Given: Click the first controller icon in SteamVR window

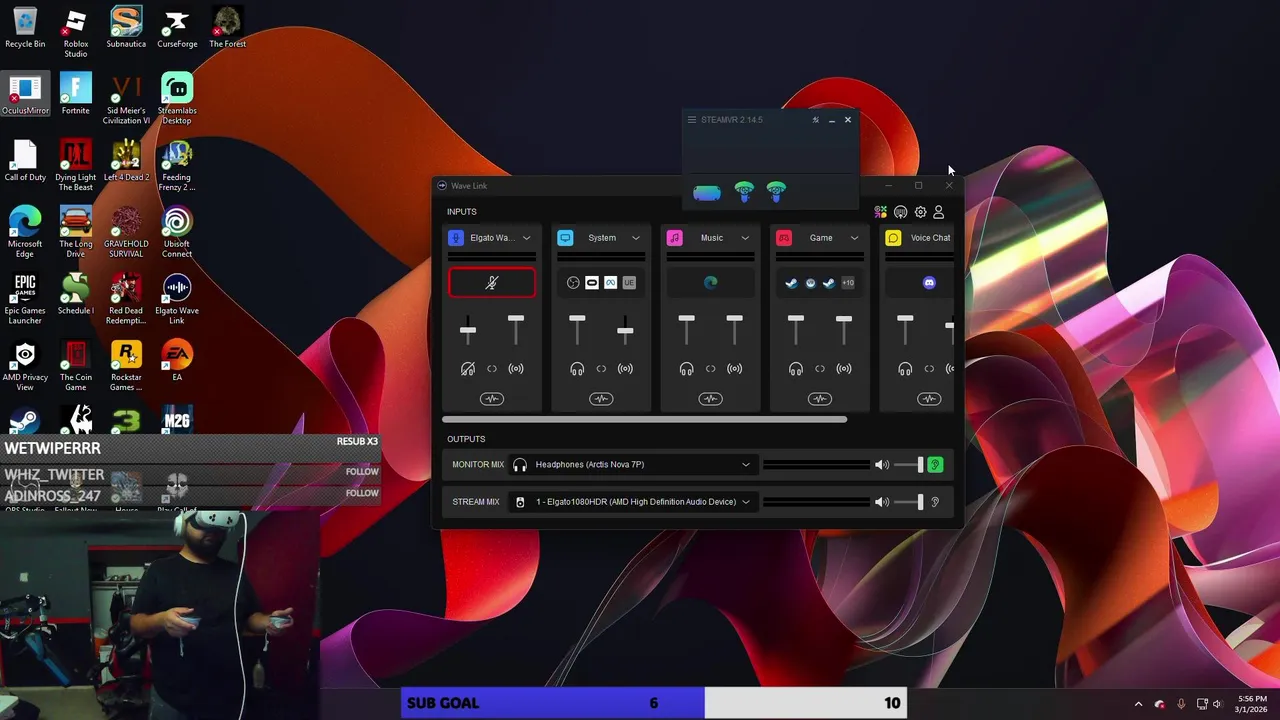Looking at the screenshot, I should (744, 192).
